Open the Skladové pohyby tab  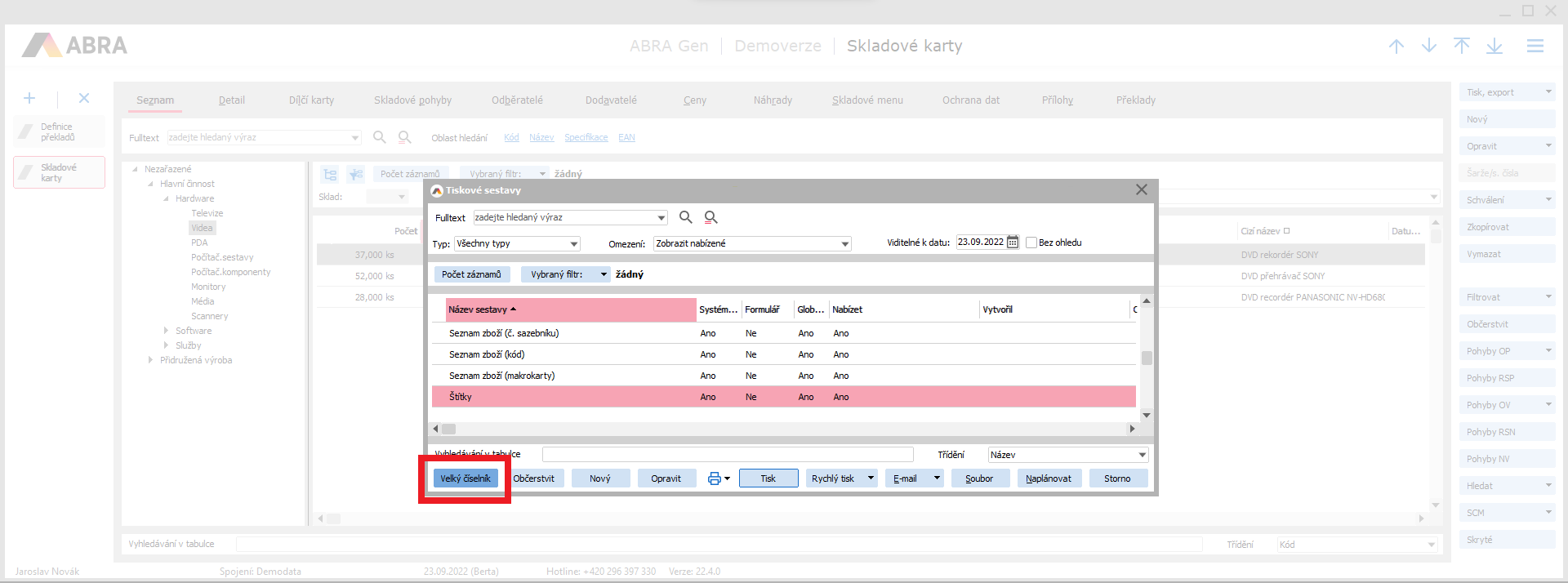(412, 100)
